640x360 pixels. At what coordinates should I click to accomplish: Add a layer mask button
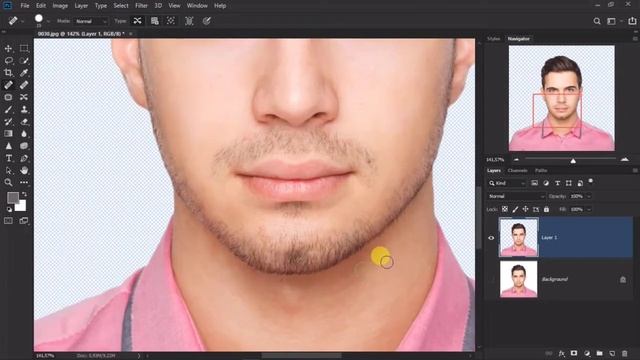click(x=574, y=353)
